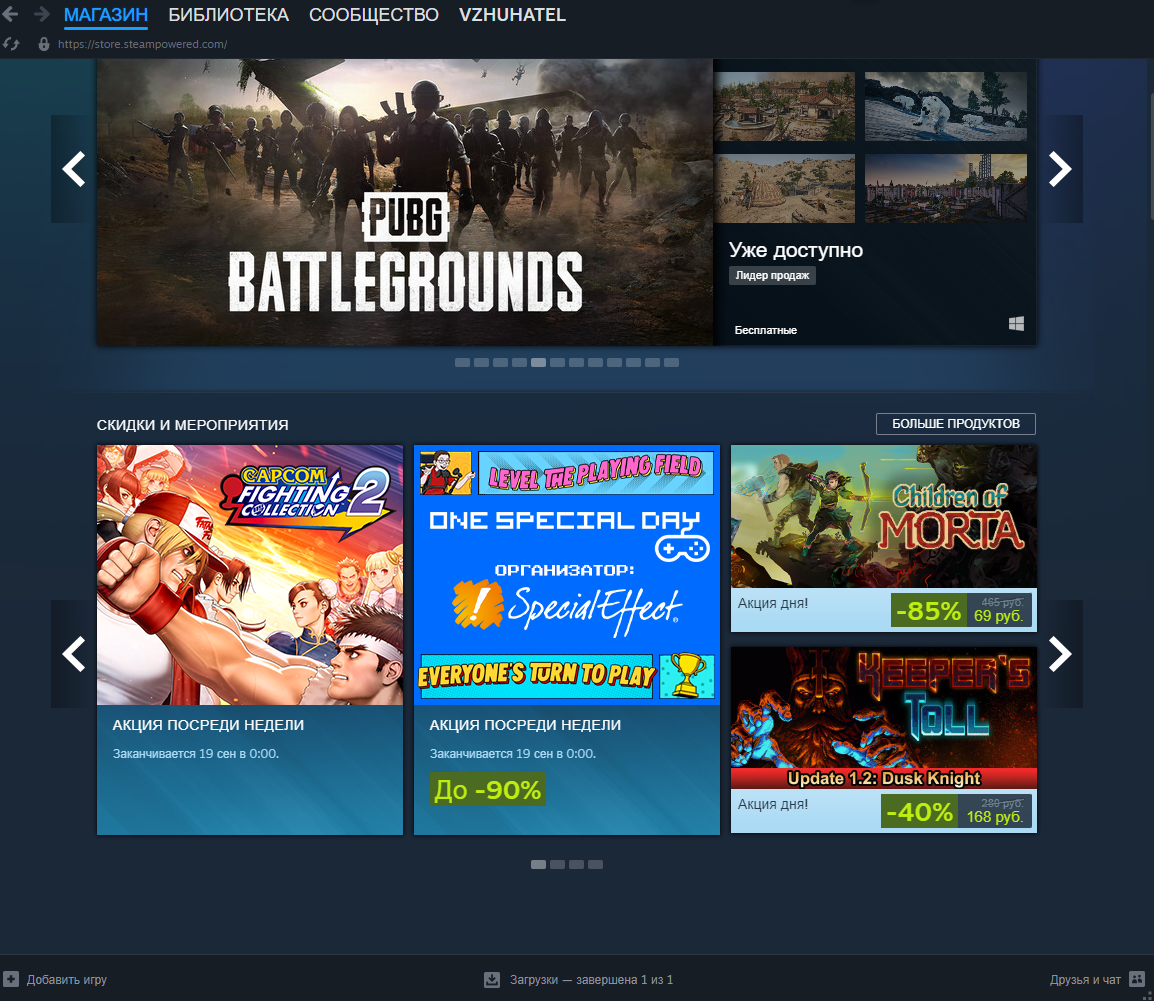View the PUBG village screenshot thumbnail
Image resolution: width=1154 pixels, height=1001 pixels.
point(785,107)
